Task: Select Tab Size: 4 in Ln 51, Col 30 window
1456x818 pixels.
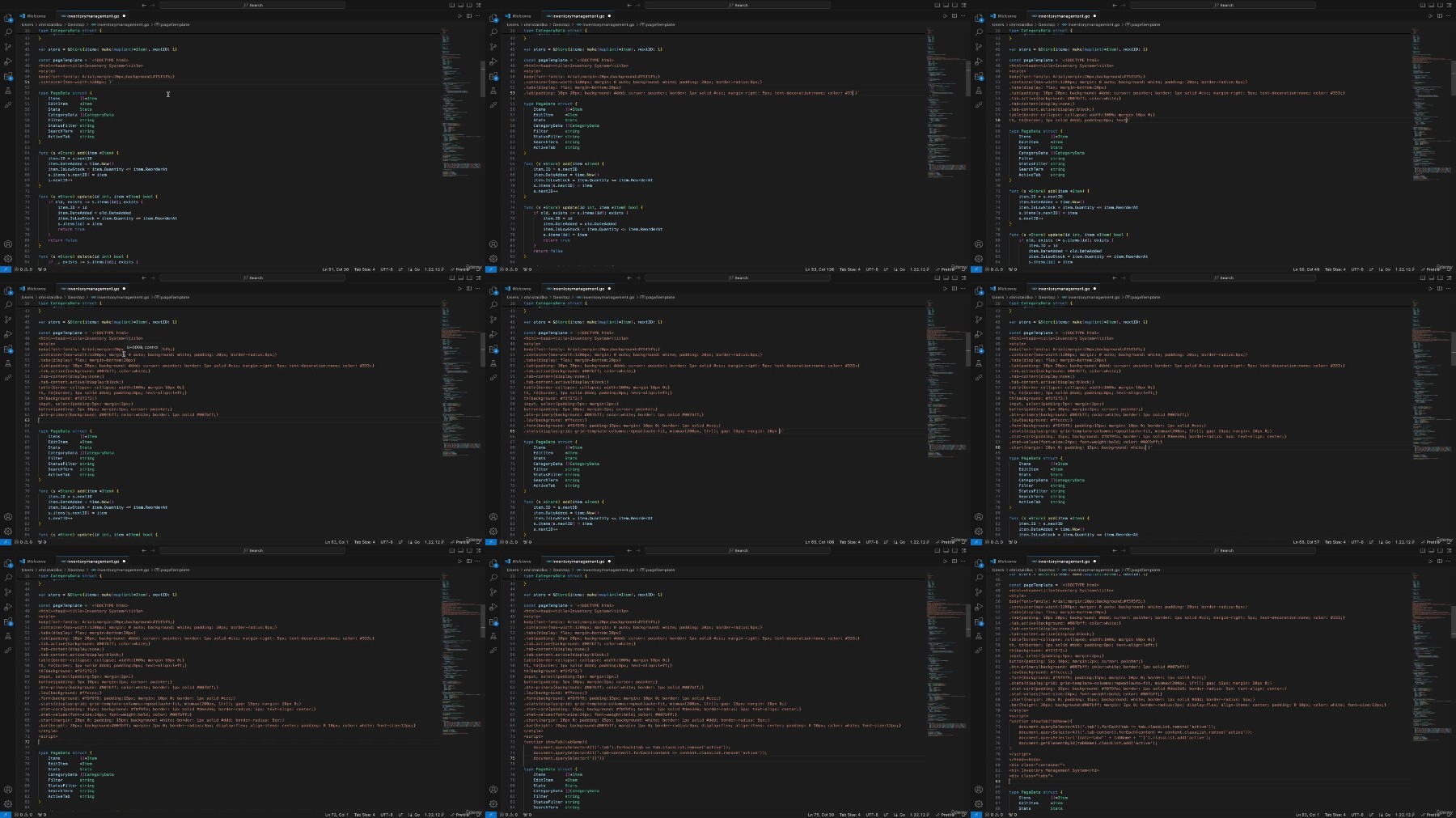Action: (365, 269)
